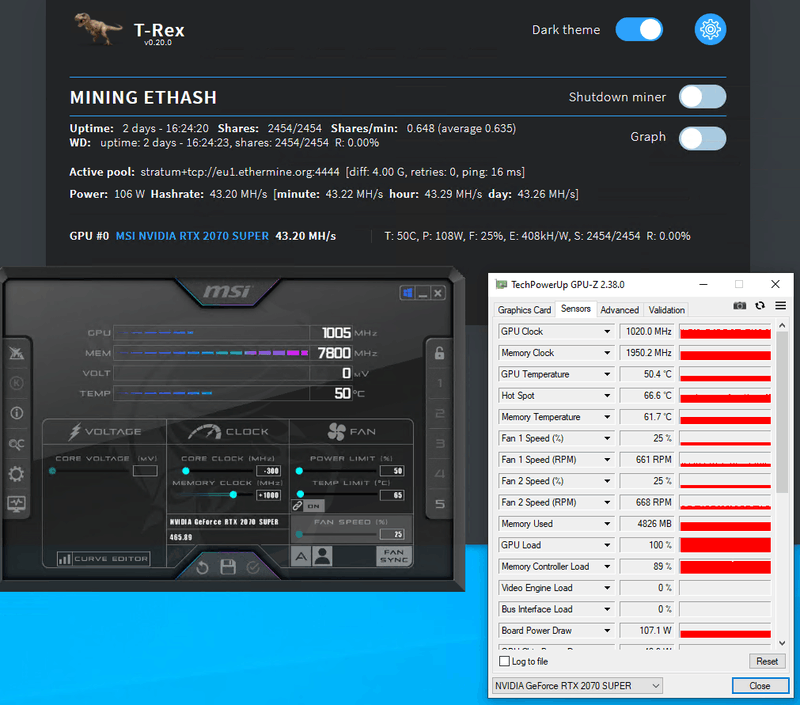Screen dimensions: 800x705
Task: Select Afterburner profile 5
Action: click(439, 504)
